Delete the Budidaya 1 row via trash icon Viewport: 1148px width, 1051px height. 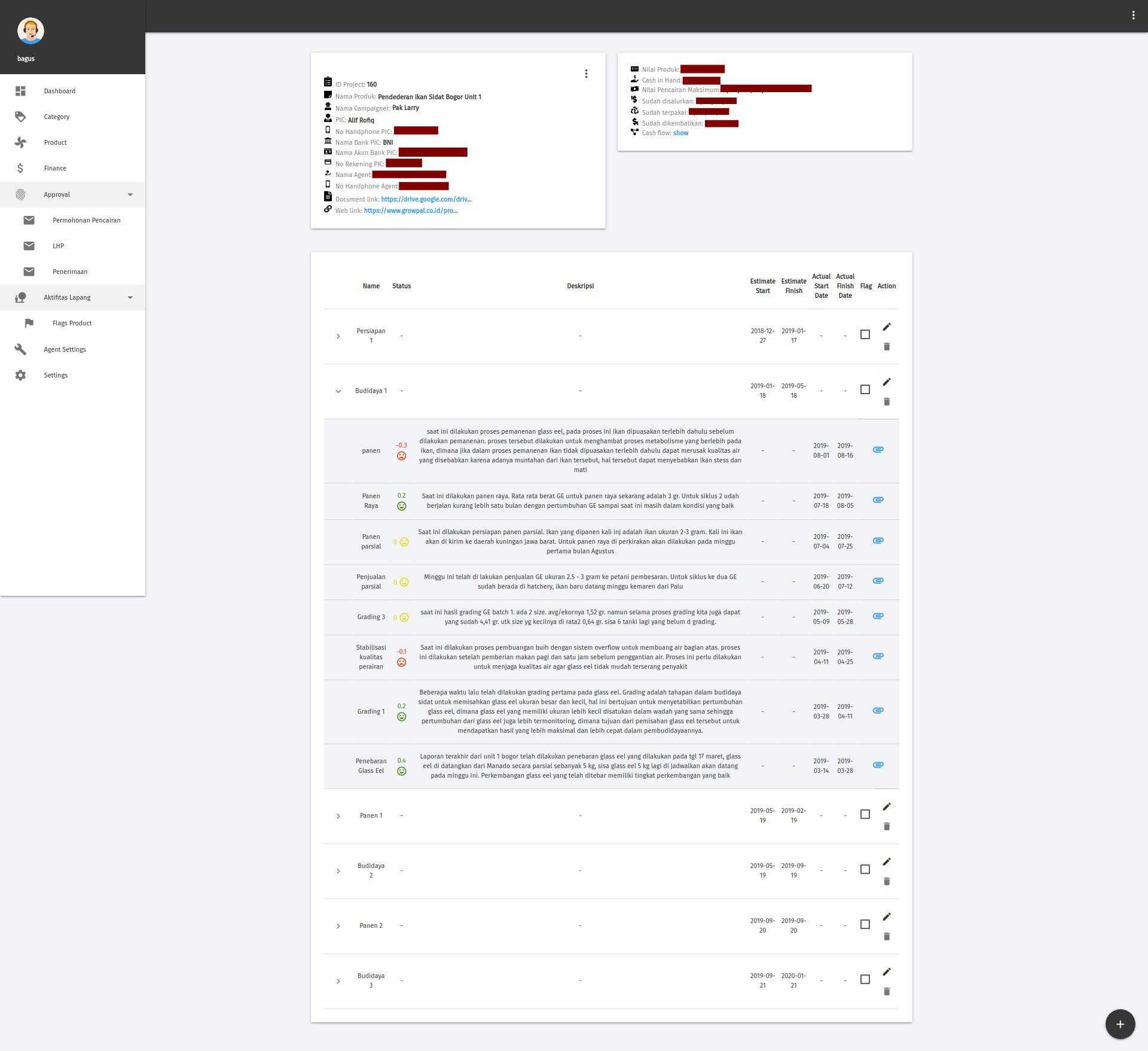click(x=887, y=402)
